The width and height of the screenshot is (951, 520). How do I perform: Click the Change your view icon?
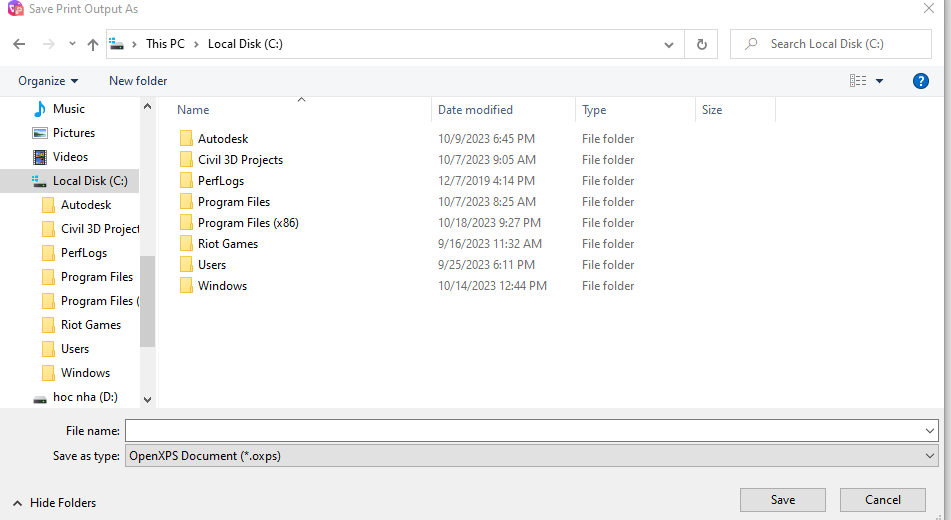point(858,81)
